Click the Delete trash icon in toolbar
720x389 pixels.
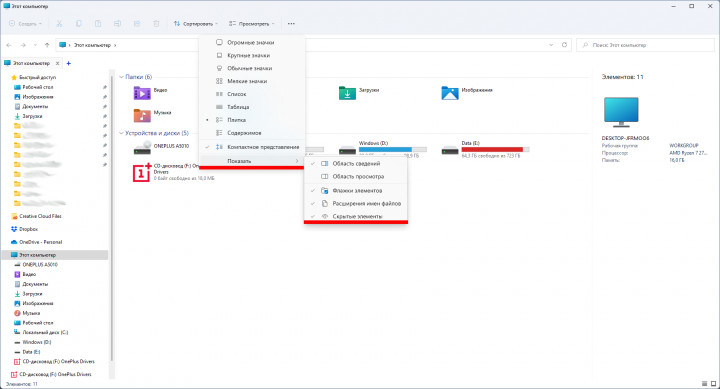[x=156, y=23]
